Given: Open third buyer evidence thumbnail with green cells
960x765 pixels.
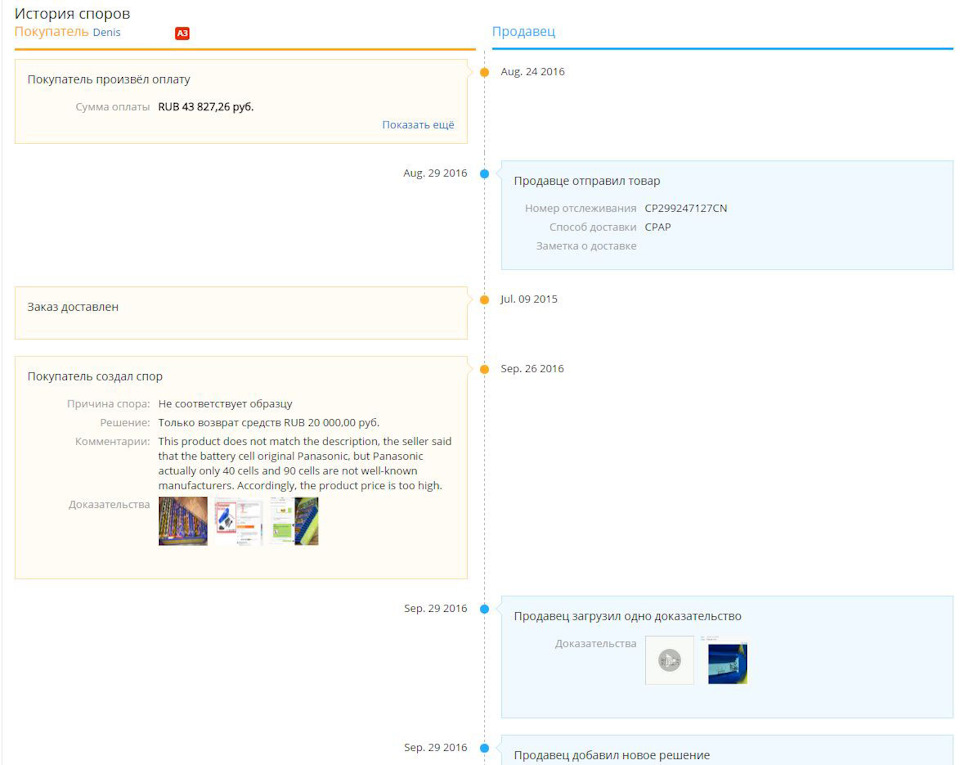Looking at the screenshot, I should point(294,521).
